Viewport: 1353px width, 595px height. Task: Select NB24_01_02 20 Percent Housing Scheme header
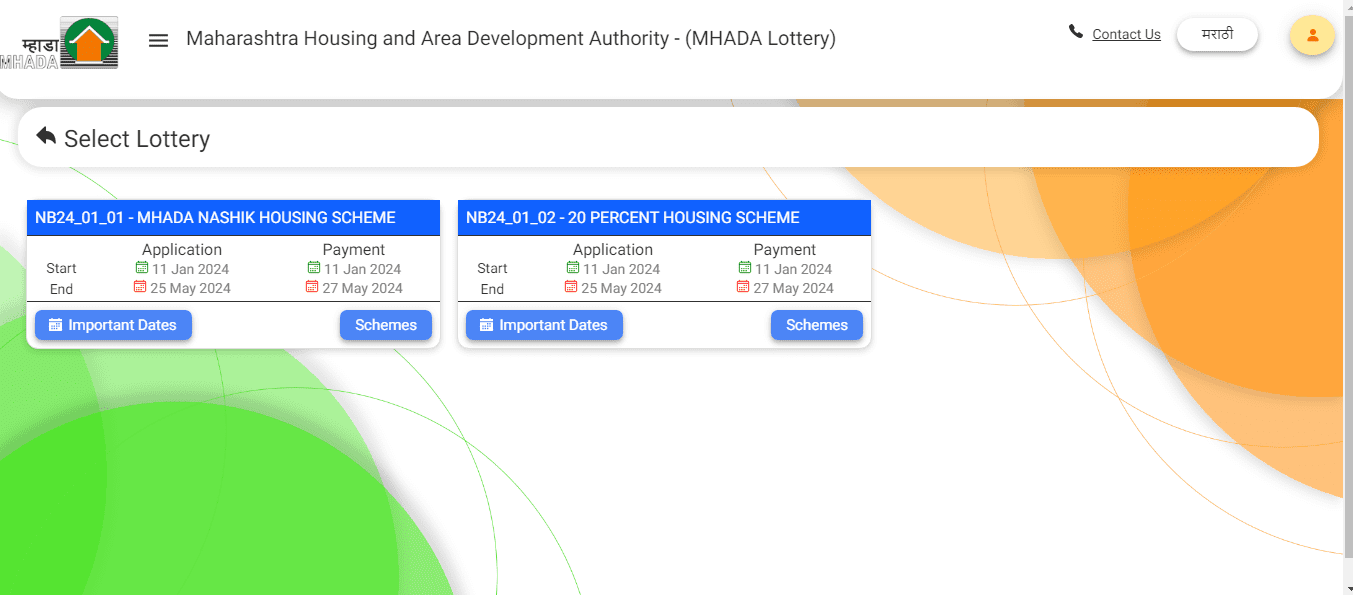coord(664,218)
